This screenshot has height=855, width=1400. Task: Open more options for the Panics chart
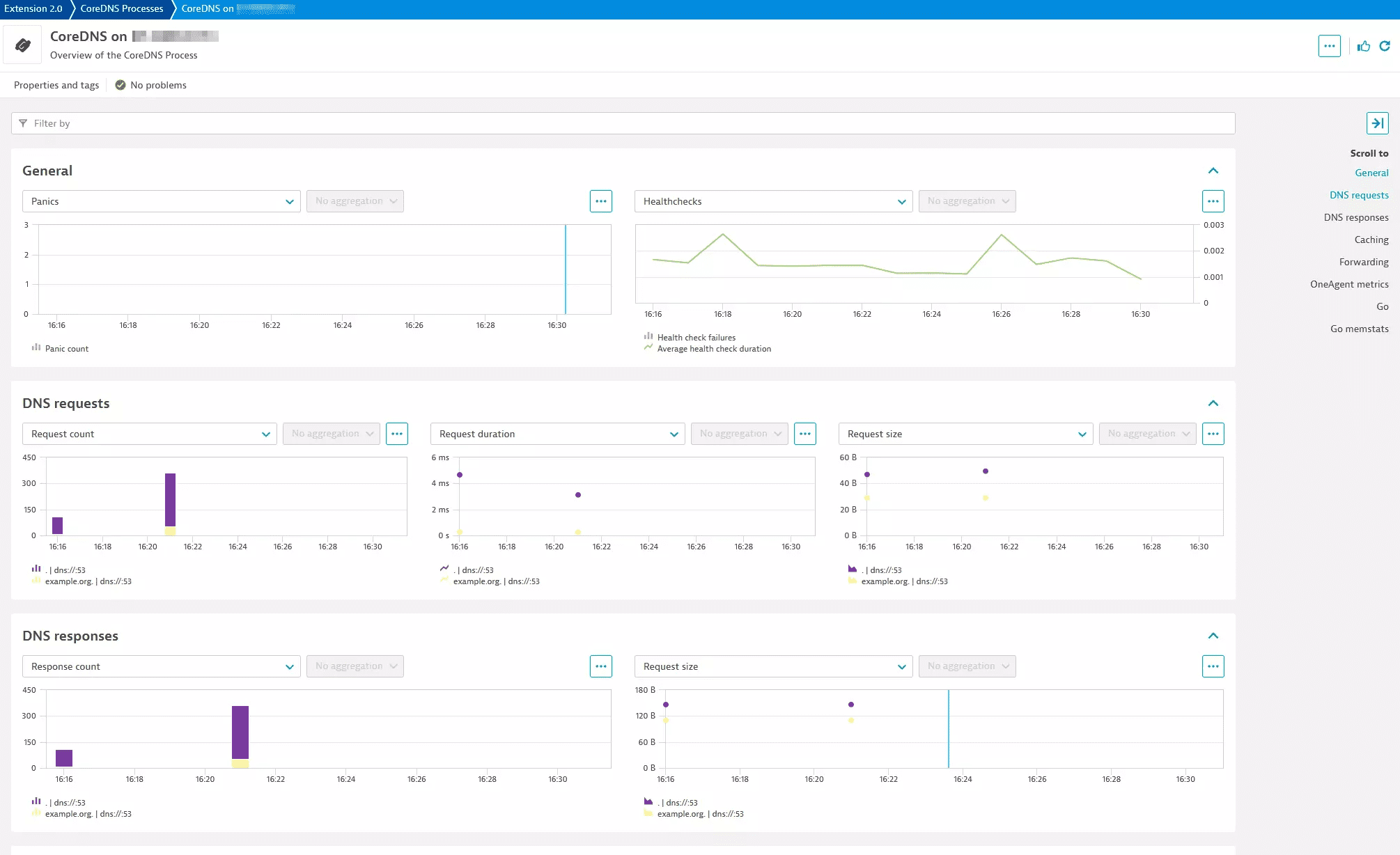click(600, 201)
